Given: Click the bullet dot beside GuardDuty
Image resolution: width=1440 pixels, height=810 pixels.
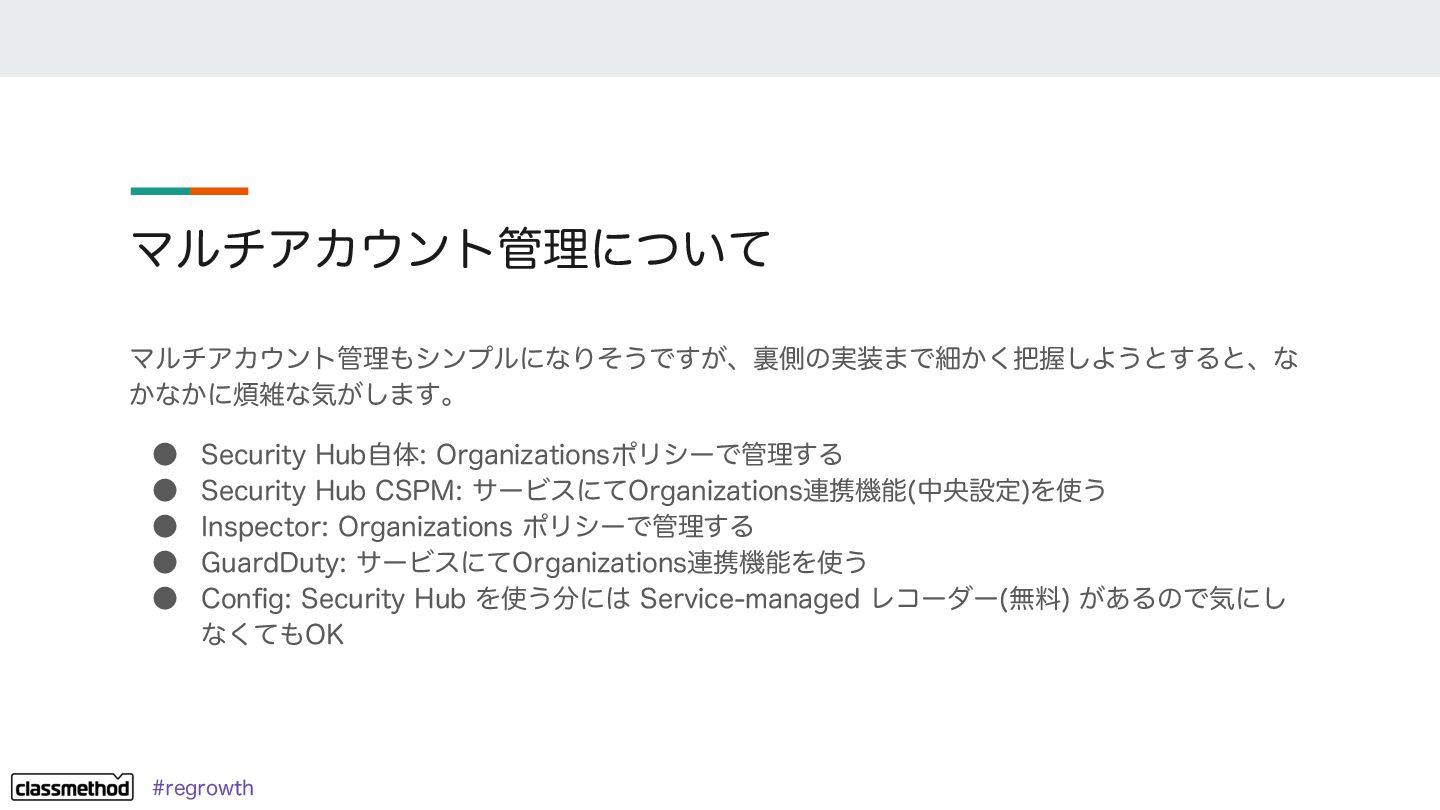Looking at the screenshot, I should [165, 562].
